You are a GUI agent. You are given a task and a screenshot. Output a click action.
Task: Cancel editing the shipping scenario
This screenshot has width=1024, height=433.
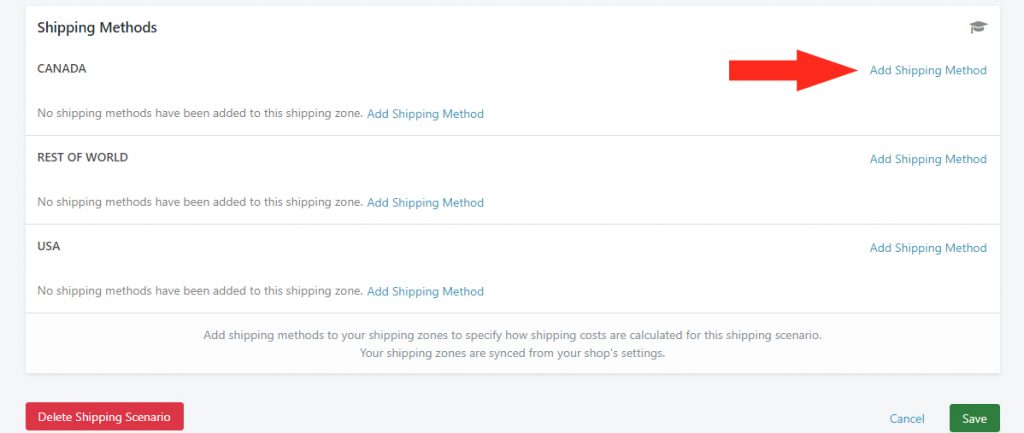[x=906, y=419]
